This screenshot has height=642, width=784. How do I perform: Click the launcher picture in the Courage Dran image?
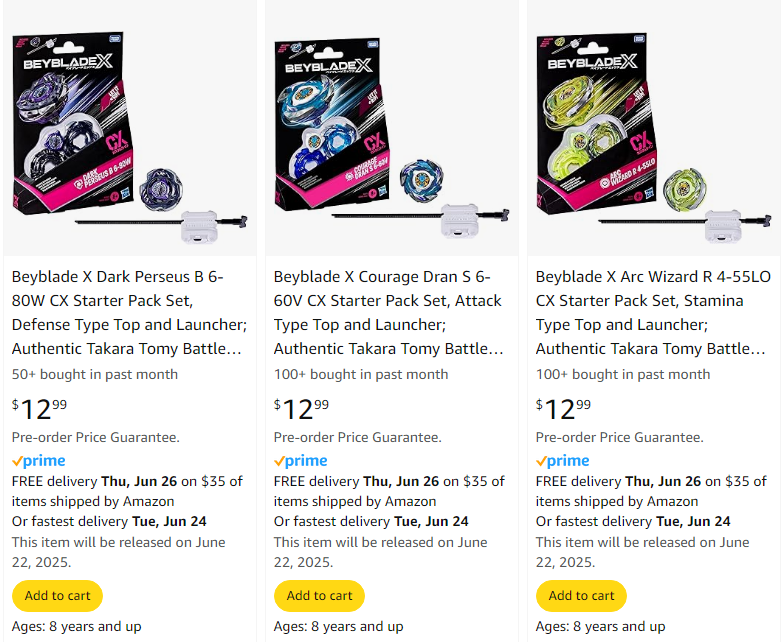pyautogui.click(x=461, y=222)
